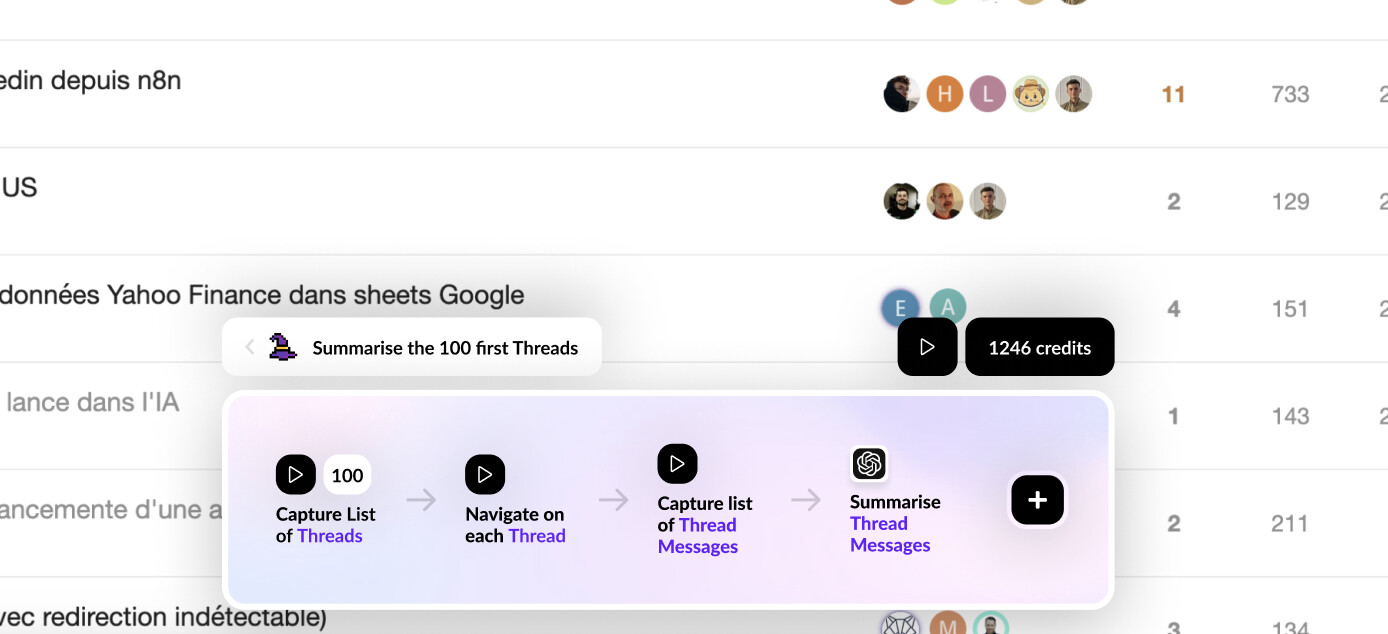This screenshot has width=1388, height=634.
Task: Open the mauve L user avatar
Action: (x=987, y=94)
